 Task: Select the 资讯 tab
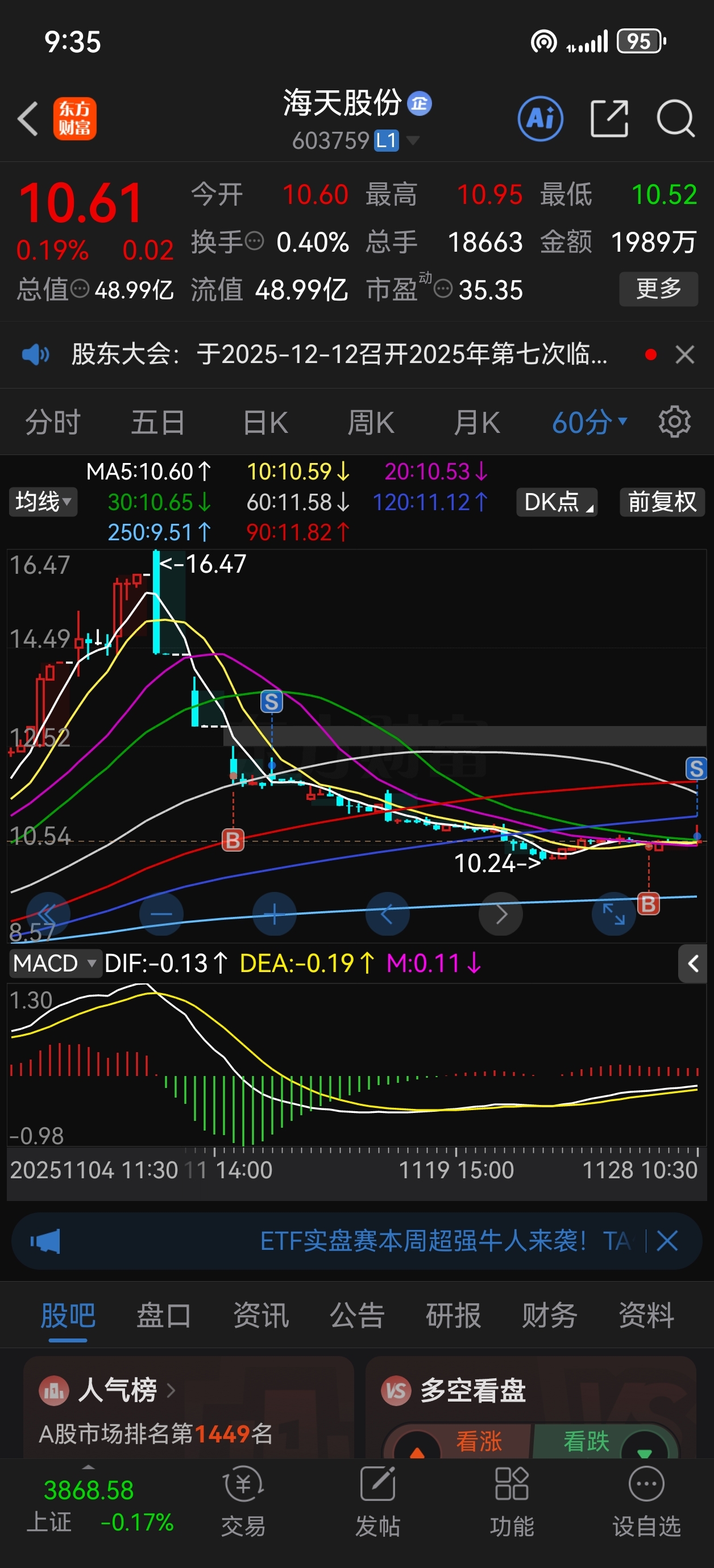[261, 1315]
